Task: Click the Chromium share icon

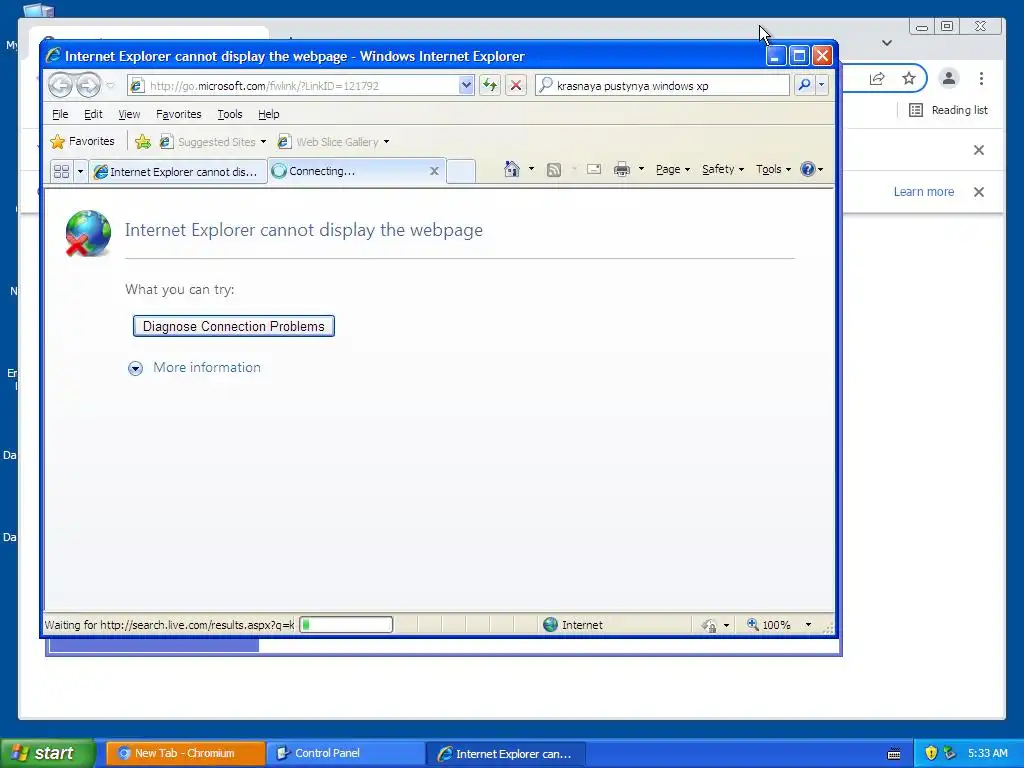Action: (877, 79)
